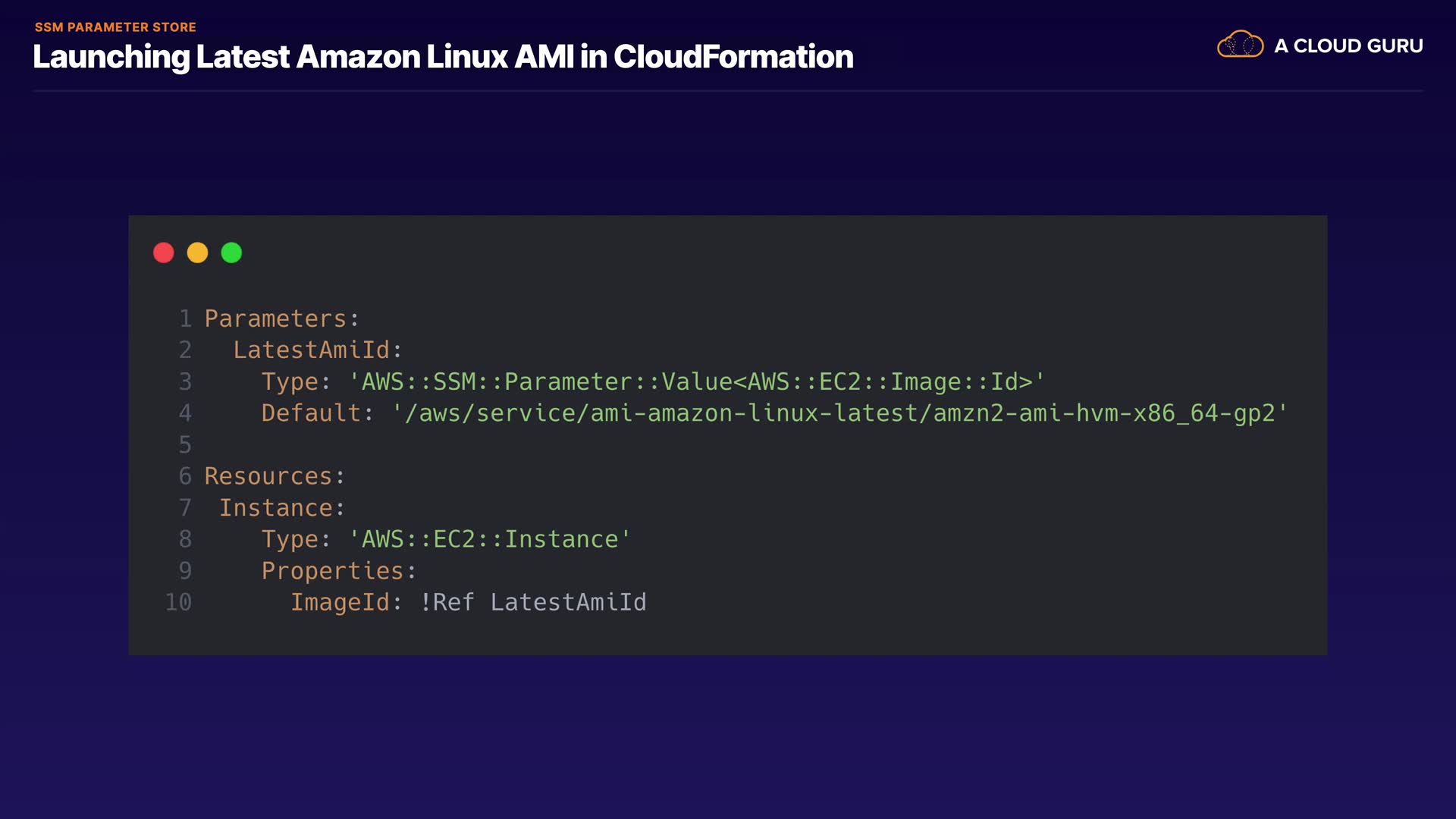Click the red close dot in code window
Image resolution: width=1456 pixels, height=819 pixels.
pyautogui.click(x=164, y=253)
